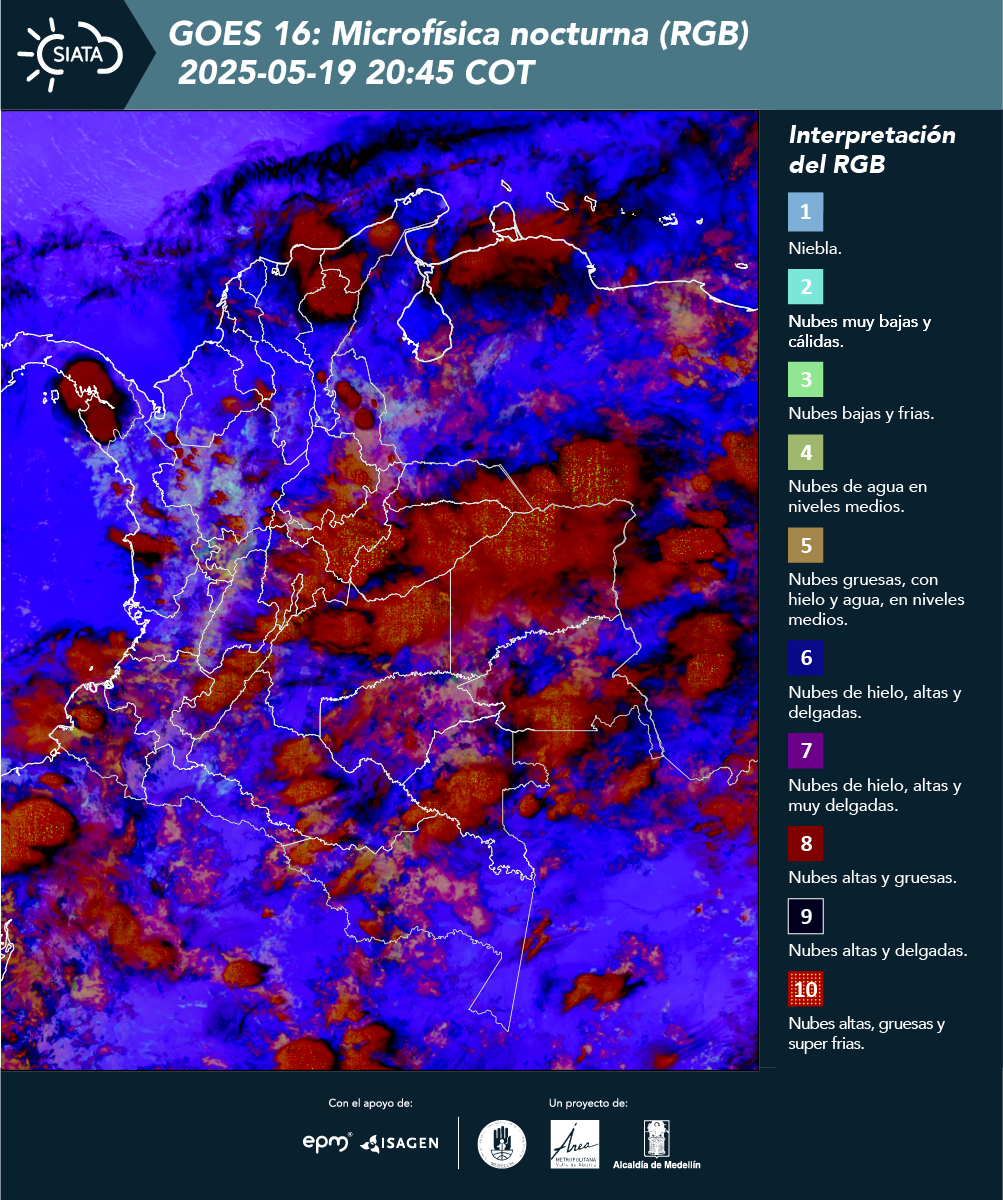Click the round seal emblem in footer
Image resolution: width=1003 pixels, height=1200 pixels.
point(502,1143)
